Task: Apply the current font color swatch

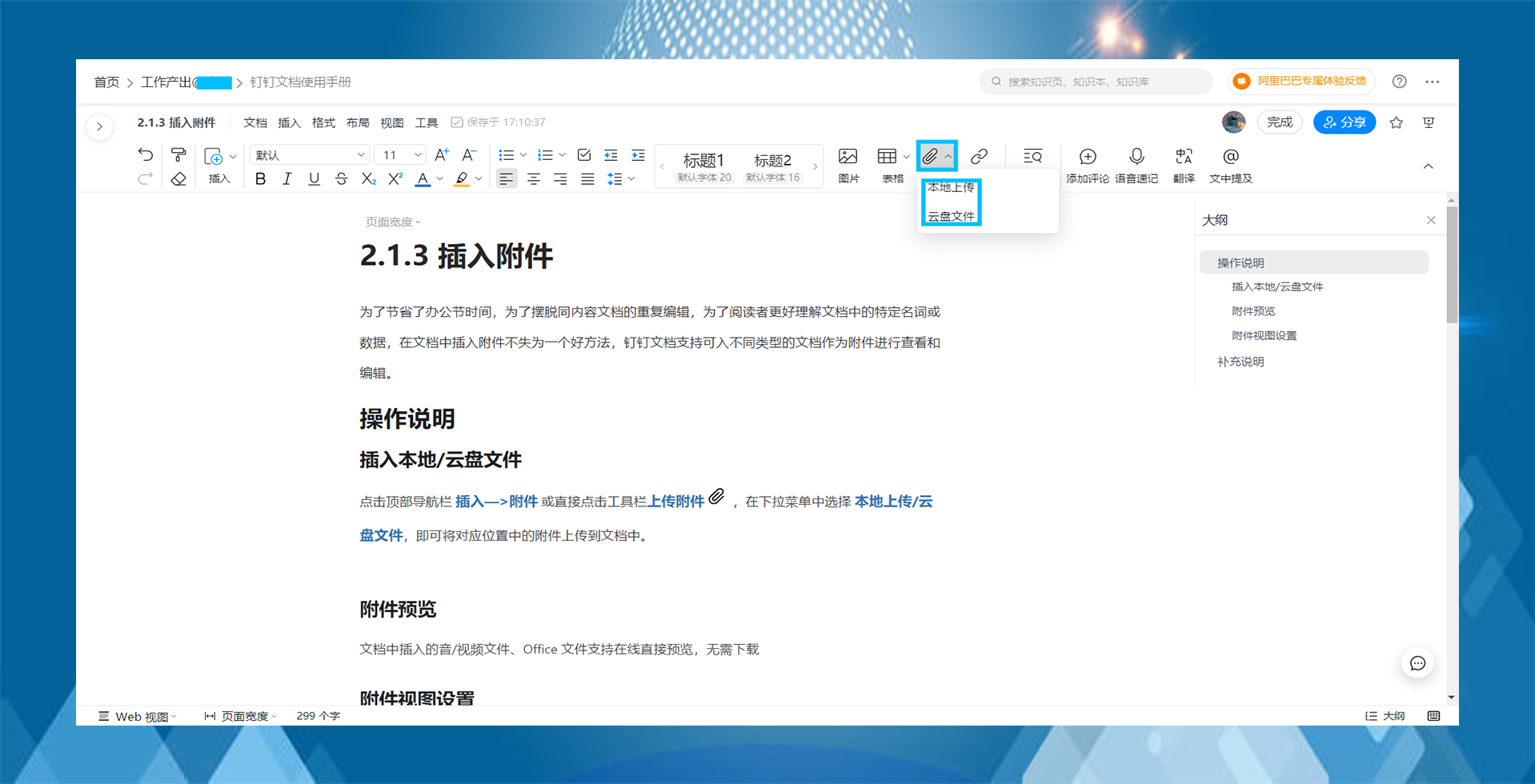Action: 423,178
